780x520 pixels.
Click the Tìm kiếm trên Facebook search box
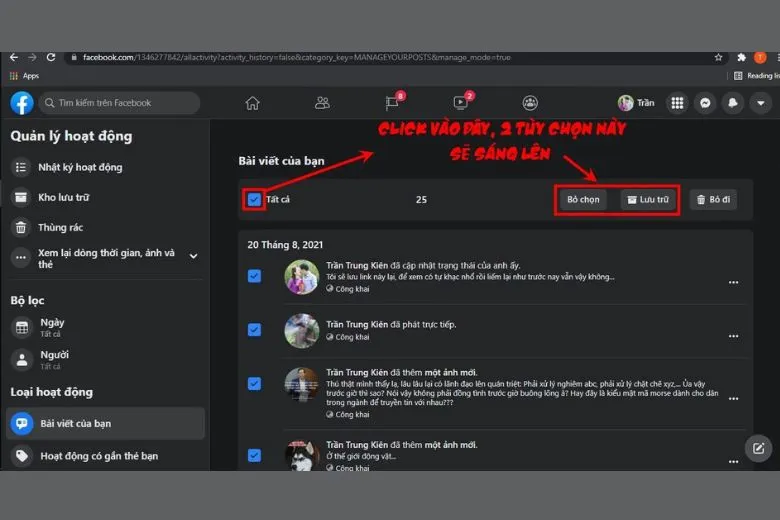(x=119, y=103)
